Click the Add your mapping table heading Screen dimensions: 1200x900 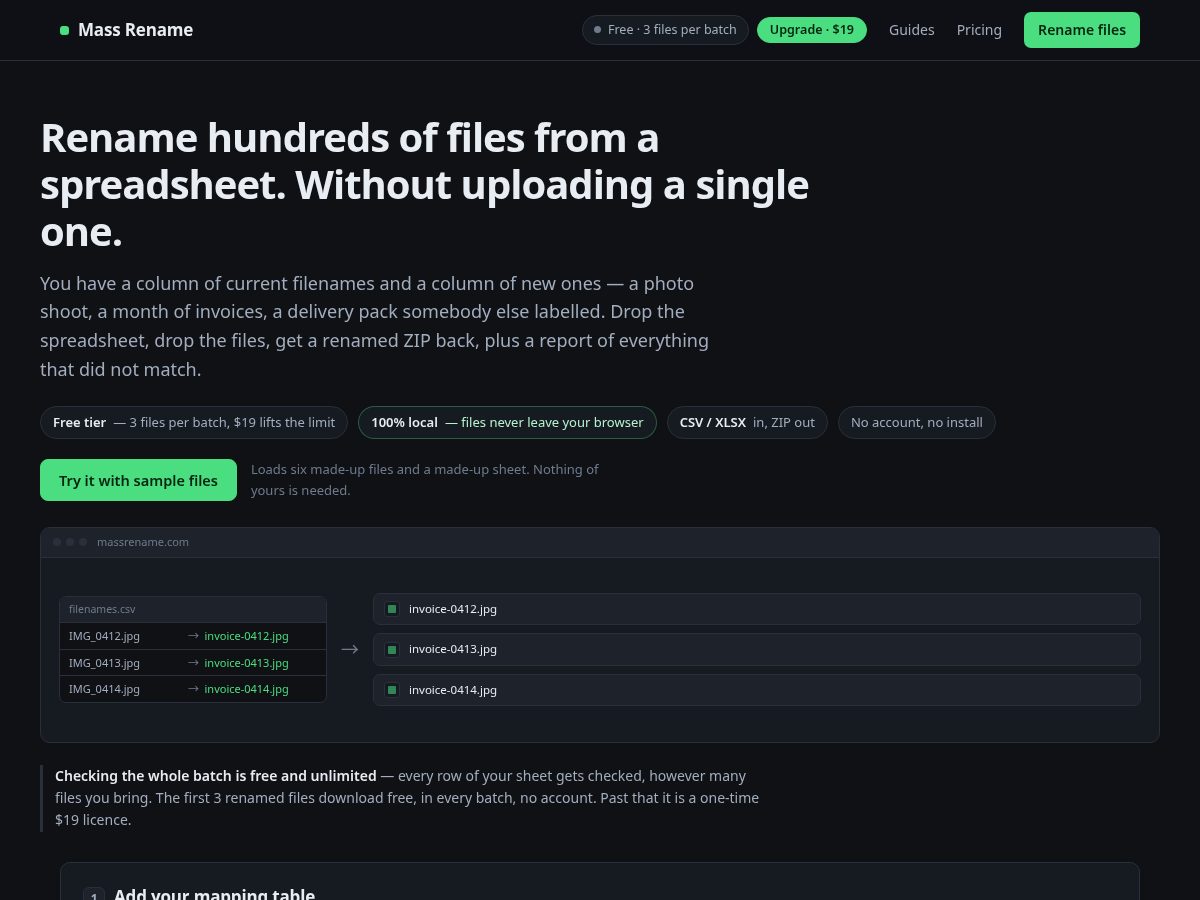(214, 895)
